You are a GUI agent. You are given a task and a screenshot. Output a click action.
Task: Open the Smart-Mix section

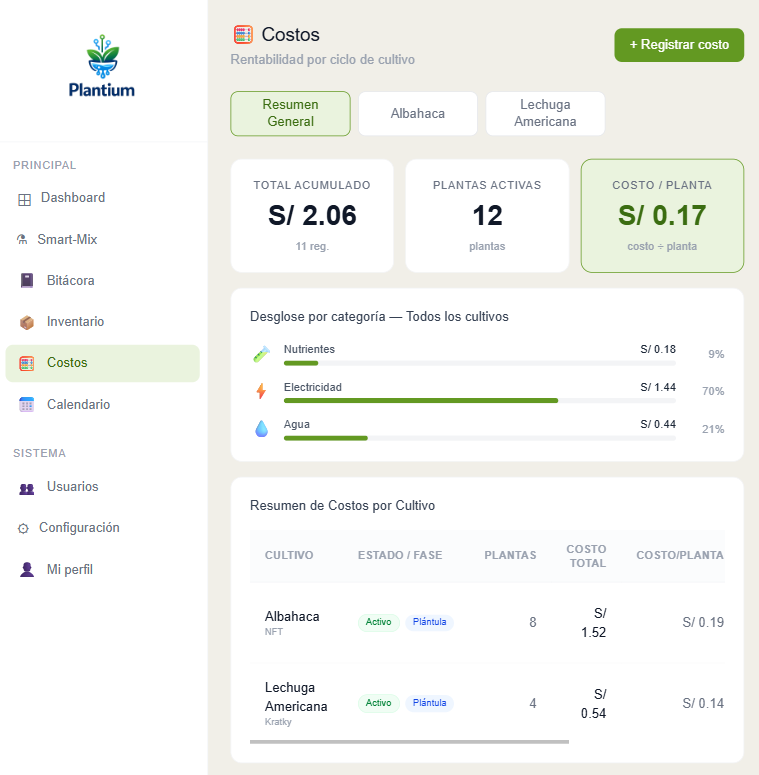(102, 239)
